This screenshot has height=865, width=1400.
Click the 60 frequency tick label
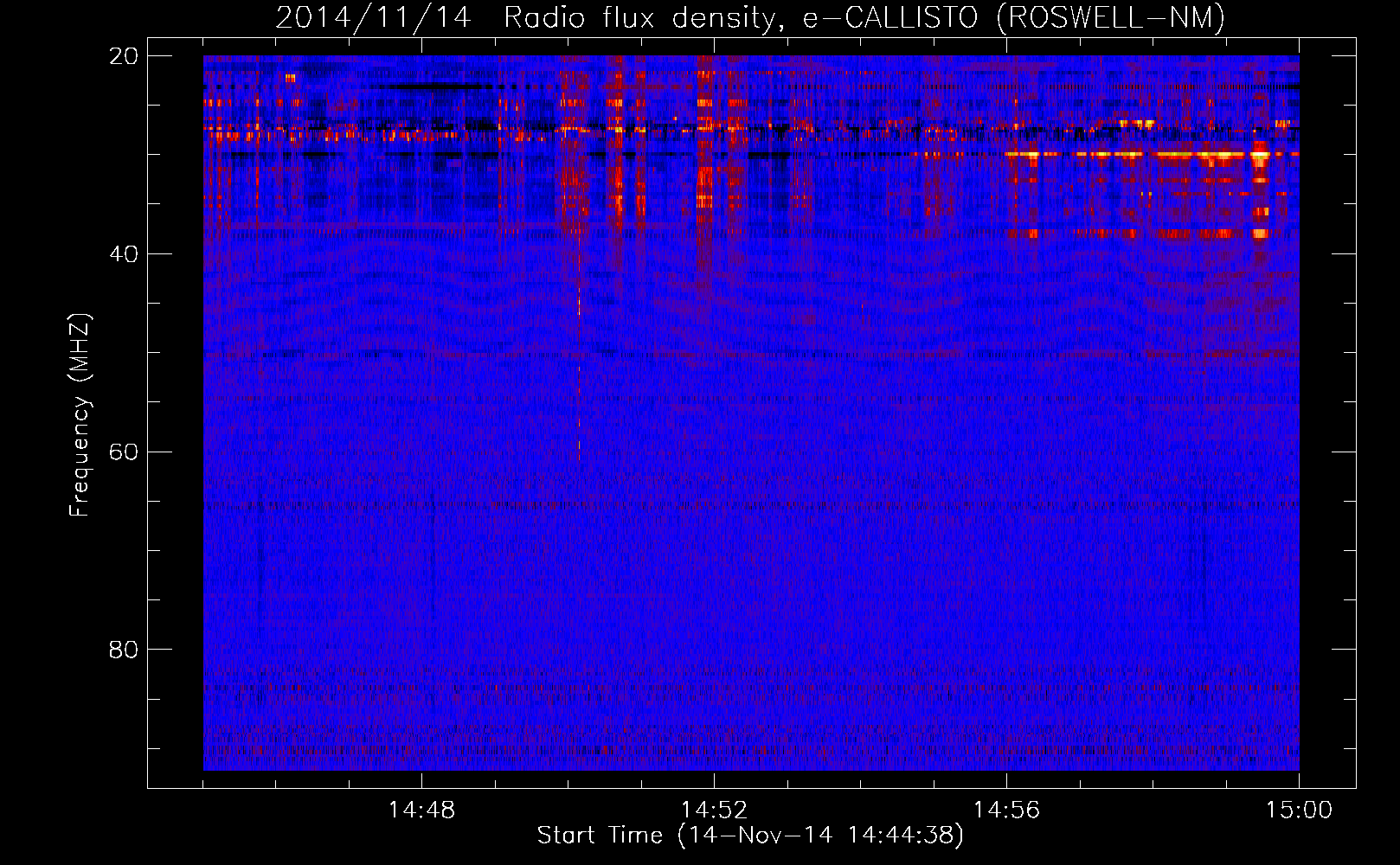123,452
